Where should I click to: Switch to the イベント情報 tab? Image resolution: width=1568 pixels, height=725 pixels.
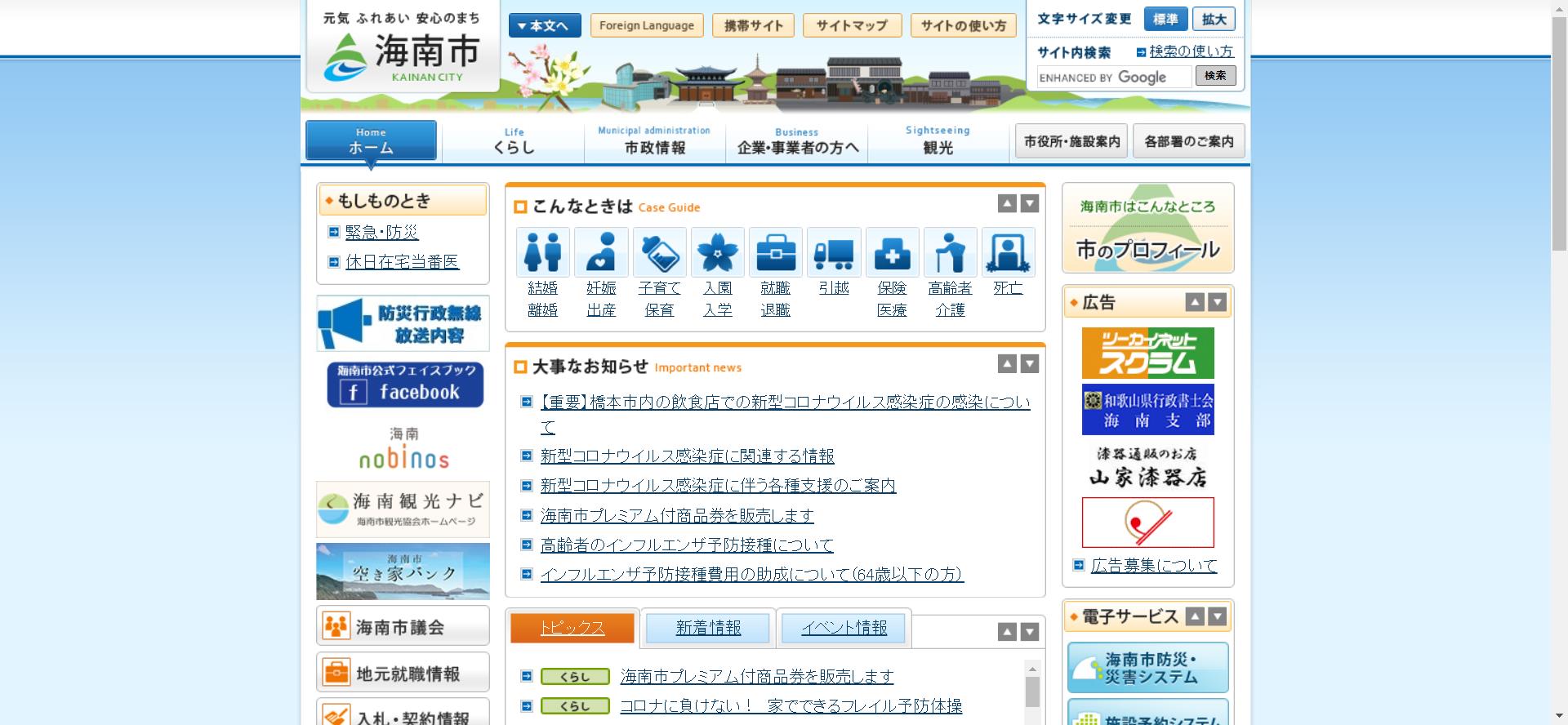click(844, 628)
